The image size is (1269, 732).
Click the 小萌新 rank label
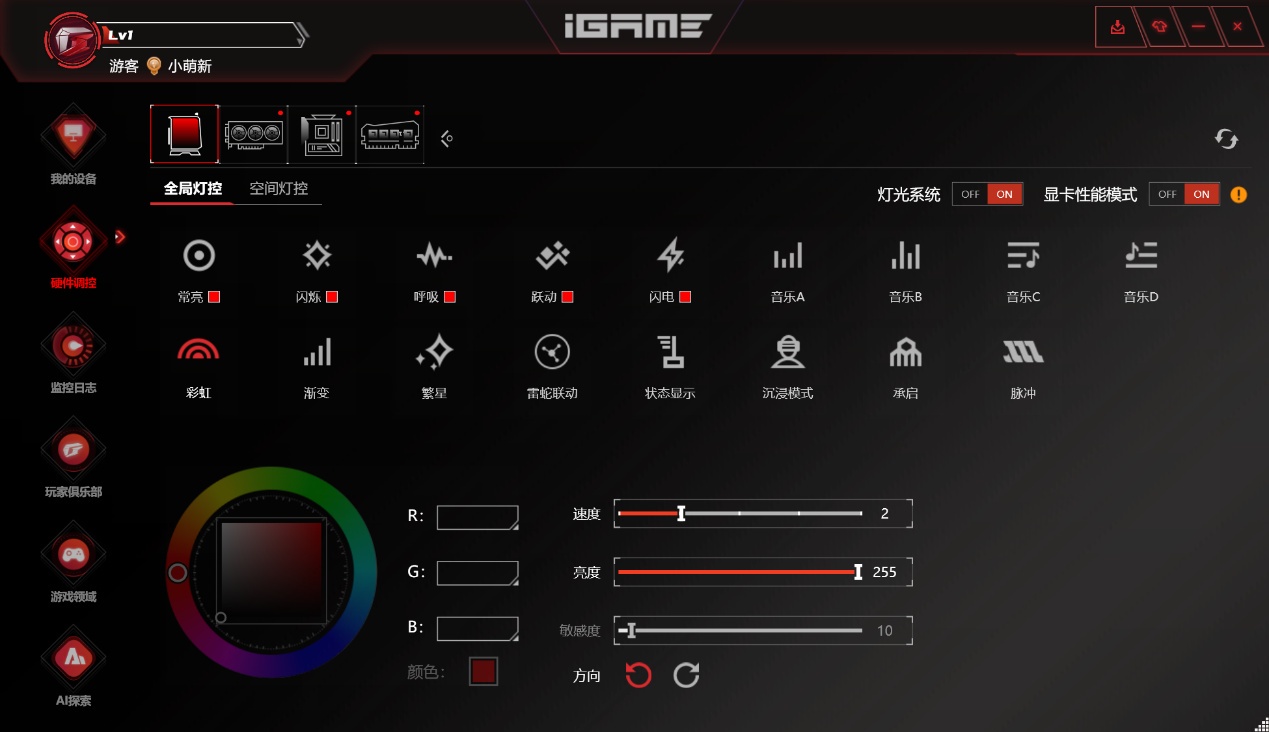pos(190,66)
